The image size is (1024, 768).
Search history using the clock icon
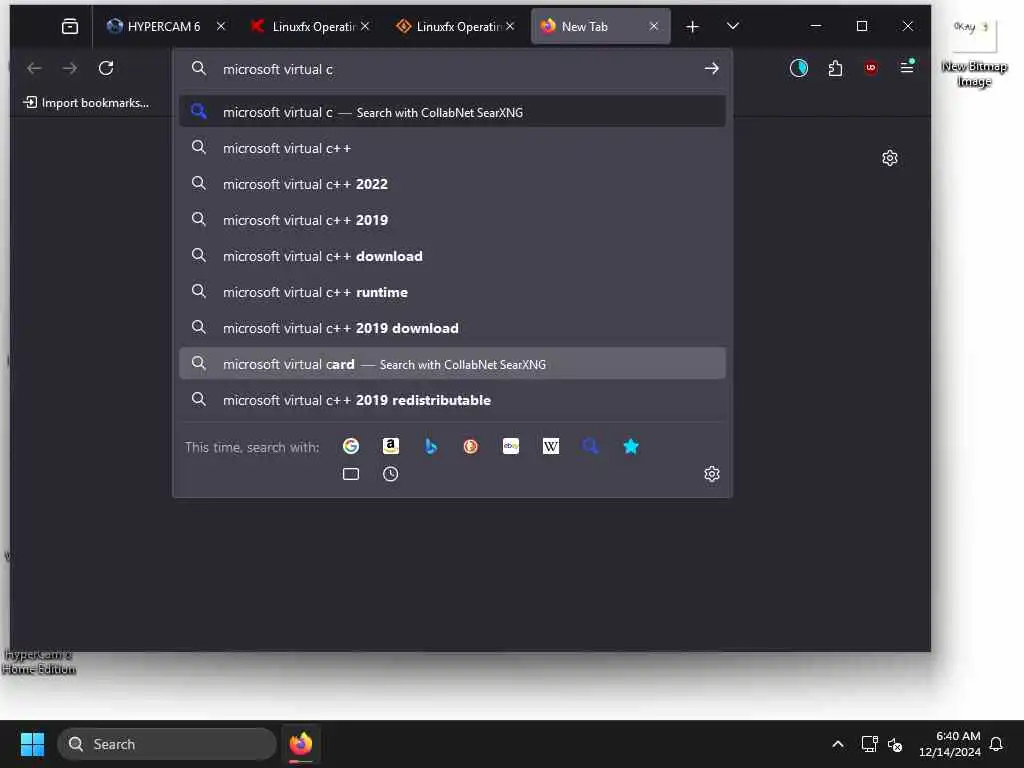391,474
